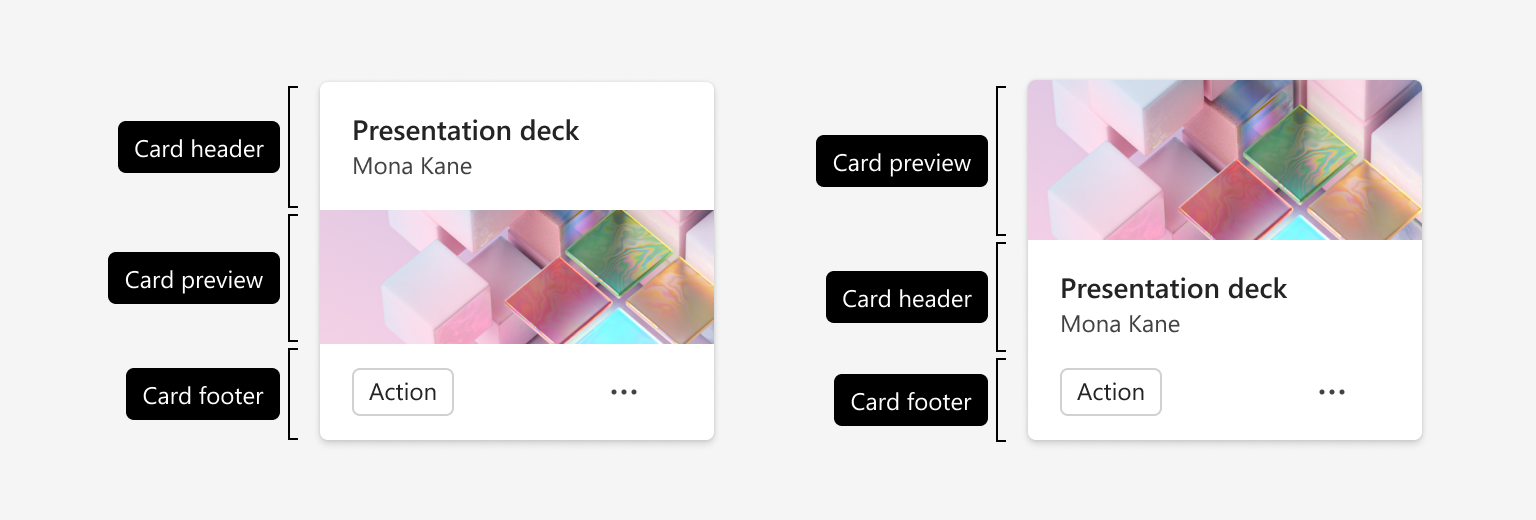Click the Presentation deck title on left card
The image size is (1536, 520).
click(x=466, y=131)
